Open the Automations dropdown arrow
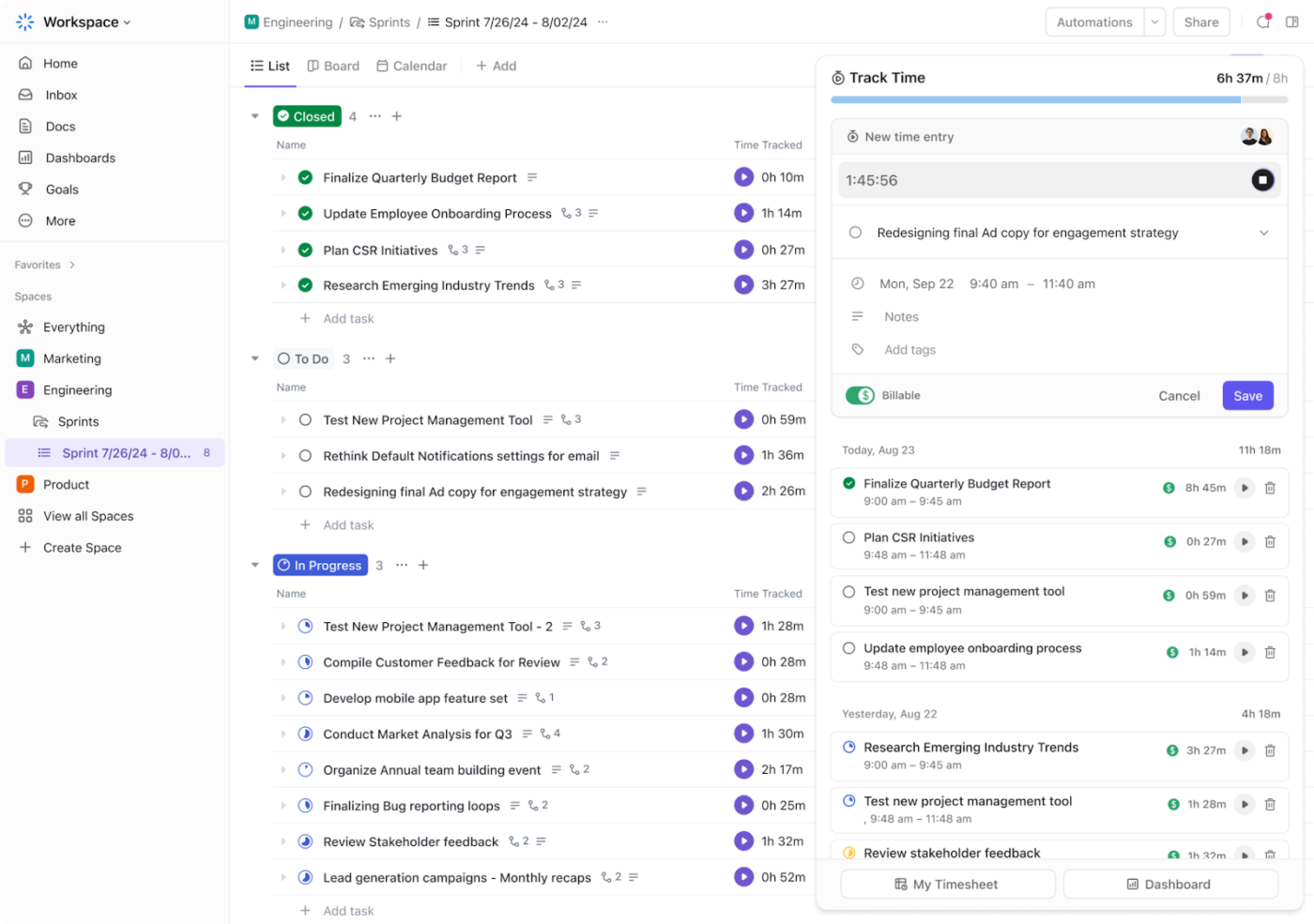Viewport: 1314px width, 924px height. coord(1154,23)
